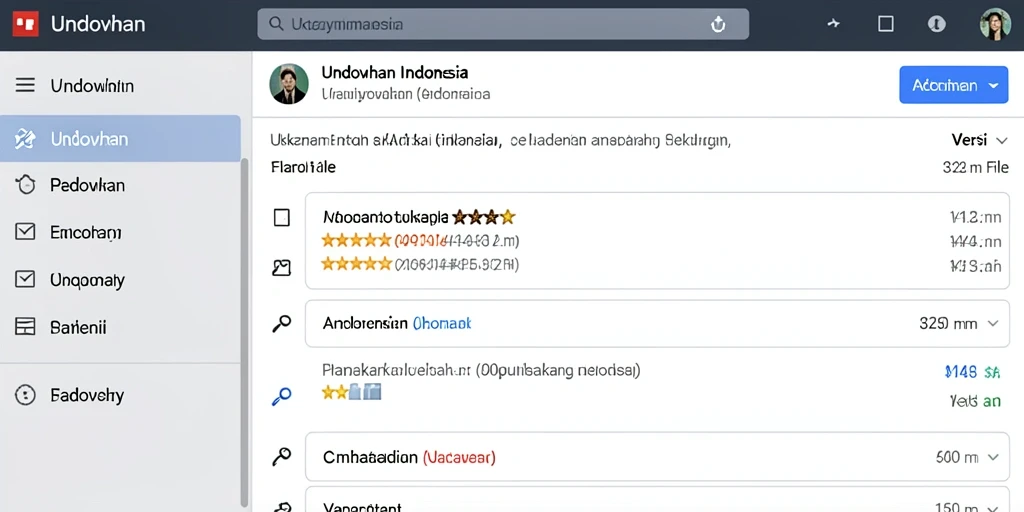Open the hamburger menu icon in sidebar

pos(25,85)
